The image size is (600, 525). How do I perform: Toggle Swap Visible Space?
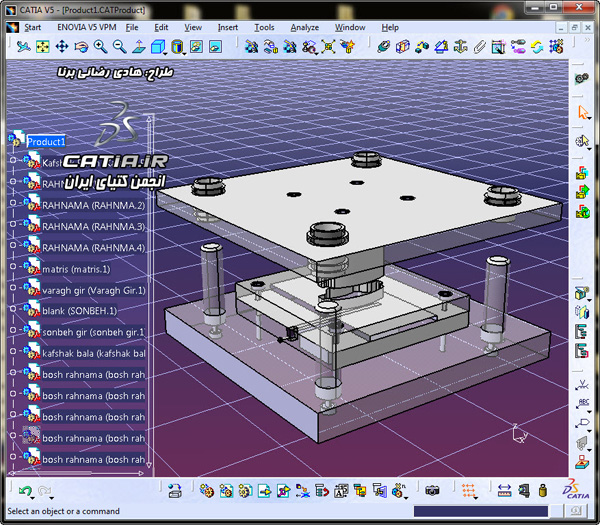click(215, 47)
